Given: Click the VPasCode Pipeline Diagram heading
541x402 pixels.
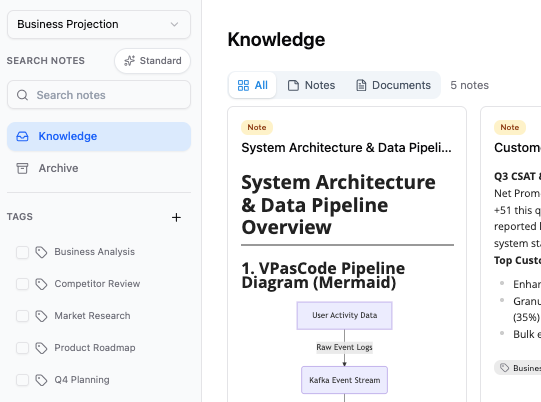Looking at the screenshot, I should (x=323, y=275).
